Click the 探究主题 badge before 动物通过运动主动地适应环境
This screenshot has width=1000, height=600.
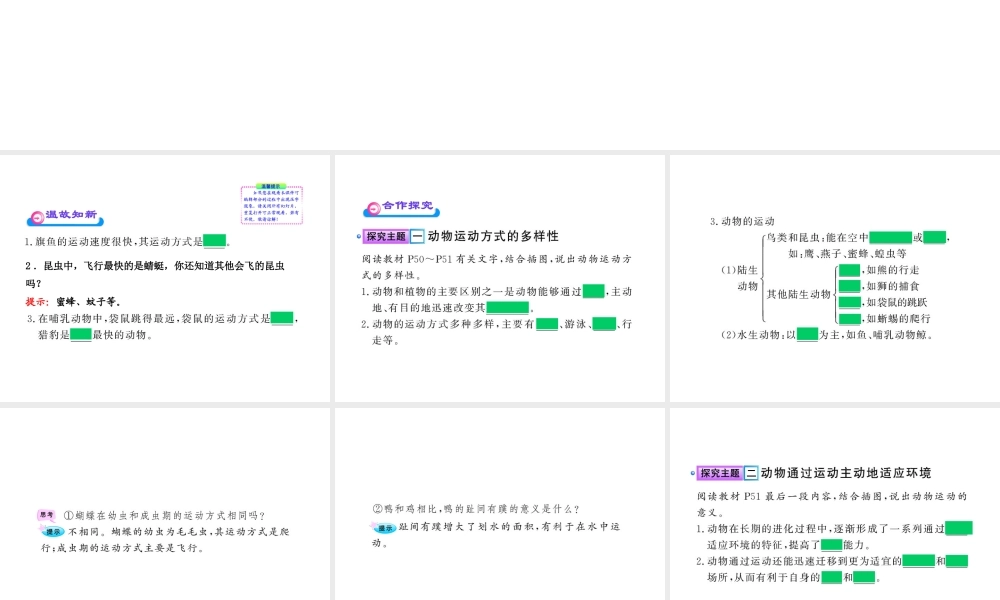(x=719, y=473)
